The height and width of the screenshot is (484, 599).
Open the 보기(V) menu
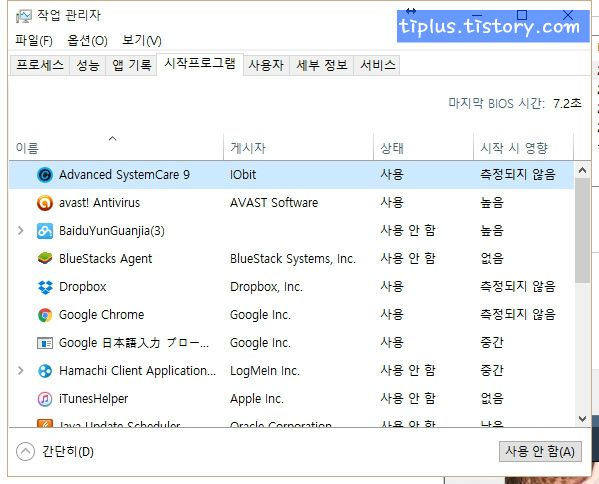pyautogui.click(x=142, y=40)
